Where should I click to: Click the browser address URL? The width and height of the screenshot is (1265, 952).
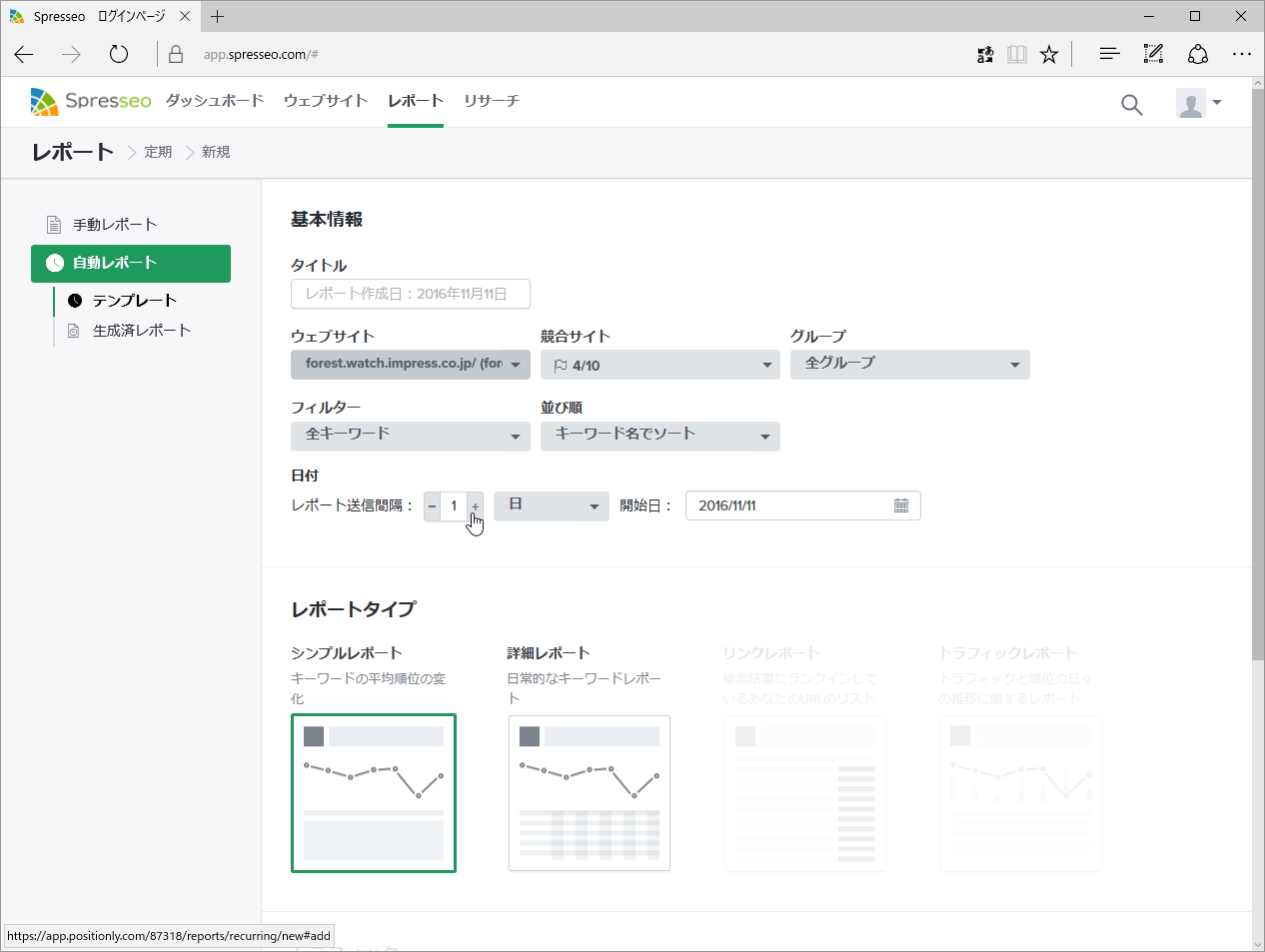pos(261,55)
